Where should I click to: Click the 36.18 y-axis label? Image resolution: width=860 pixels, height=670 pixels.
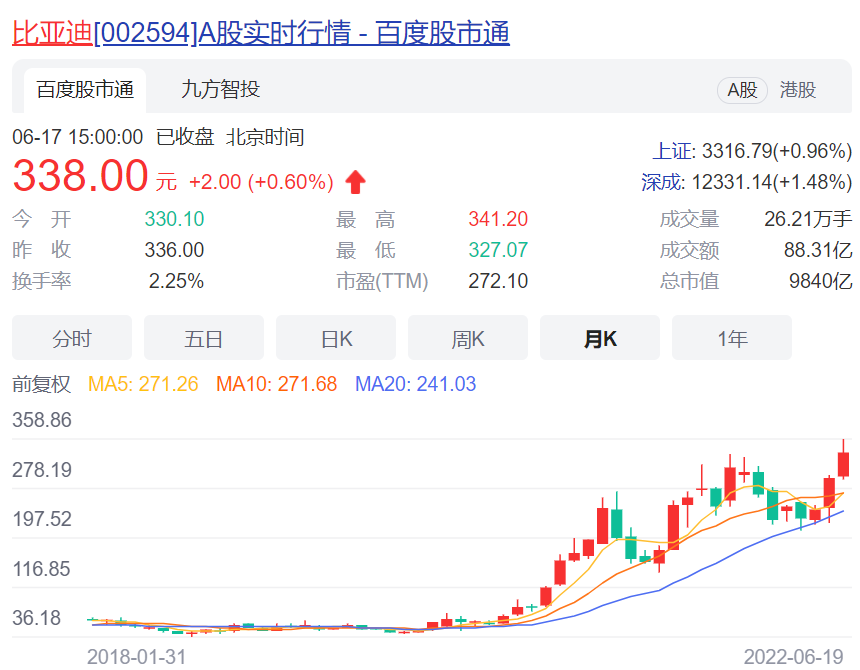[x=36, y=618]
